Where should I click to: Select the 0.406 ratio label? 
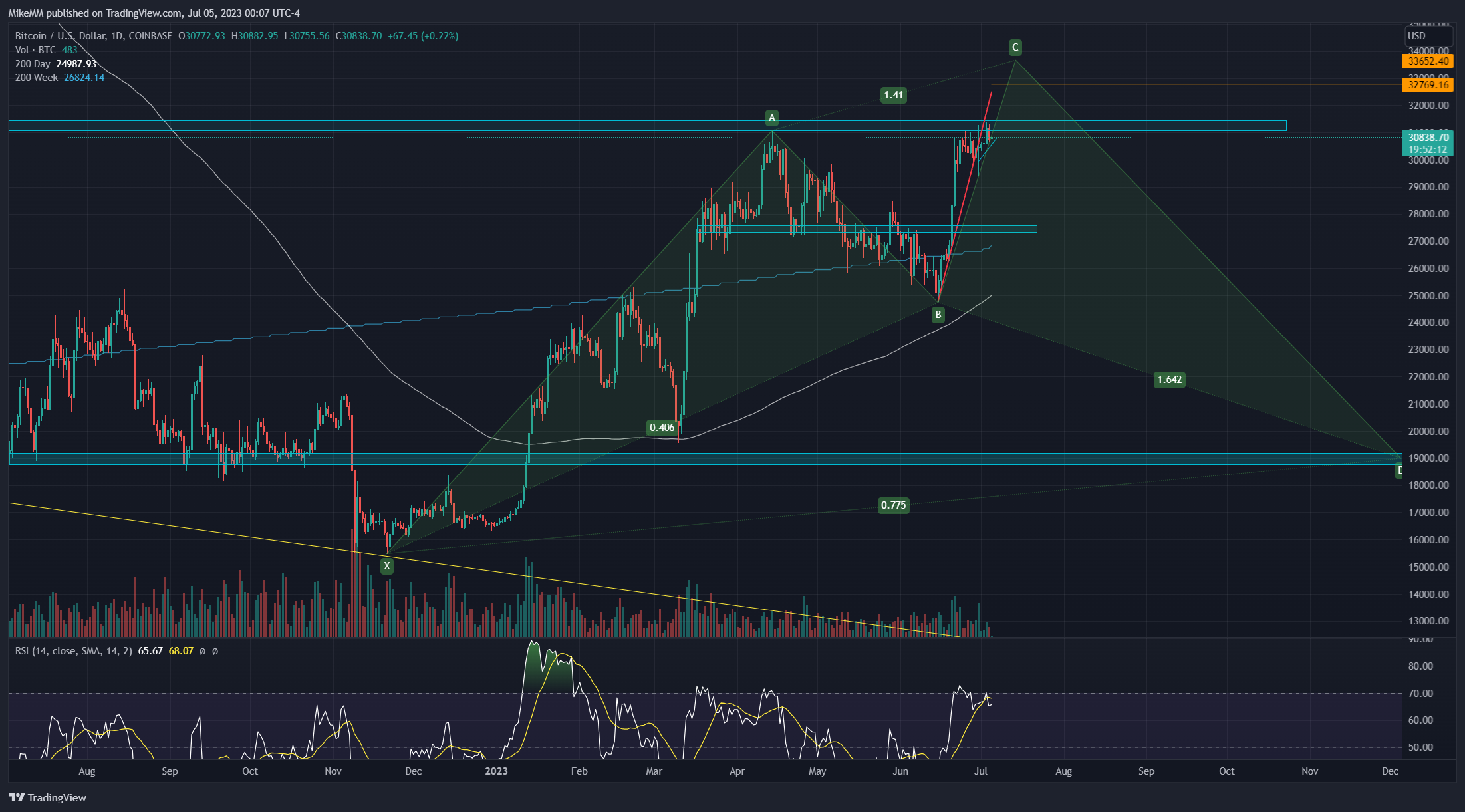click(x=662, y=428)
